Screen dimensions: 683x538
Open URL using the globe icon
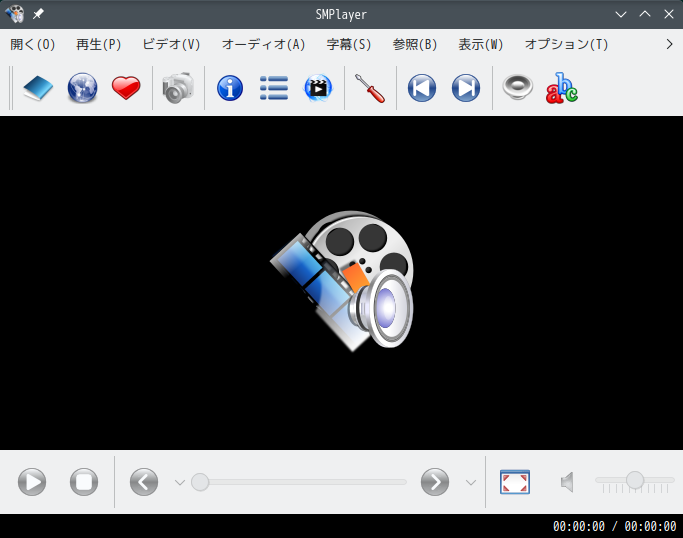82,88
